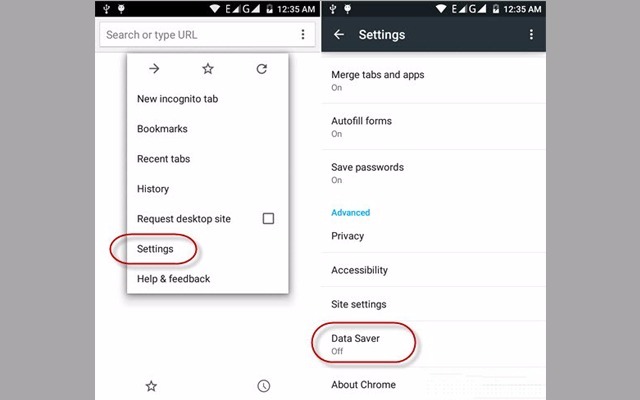The width and height of the screenshot is (640, 400).
Task: Toggle Merge tabs and apps setting
Action: 433,80
